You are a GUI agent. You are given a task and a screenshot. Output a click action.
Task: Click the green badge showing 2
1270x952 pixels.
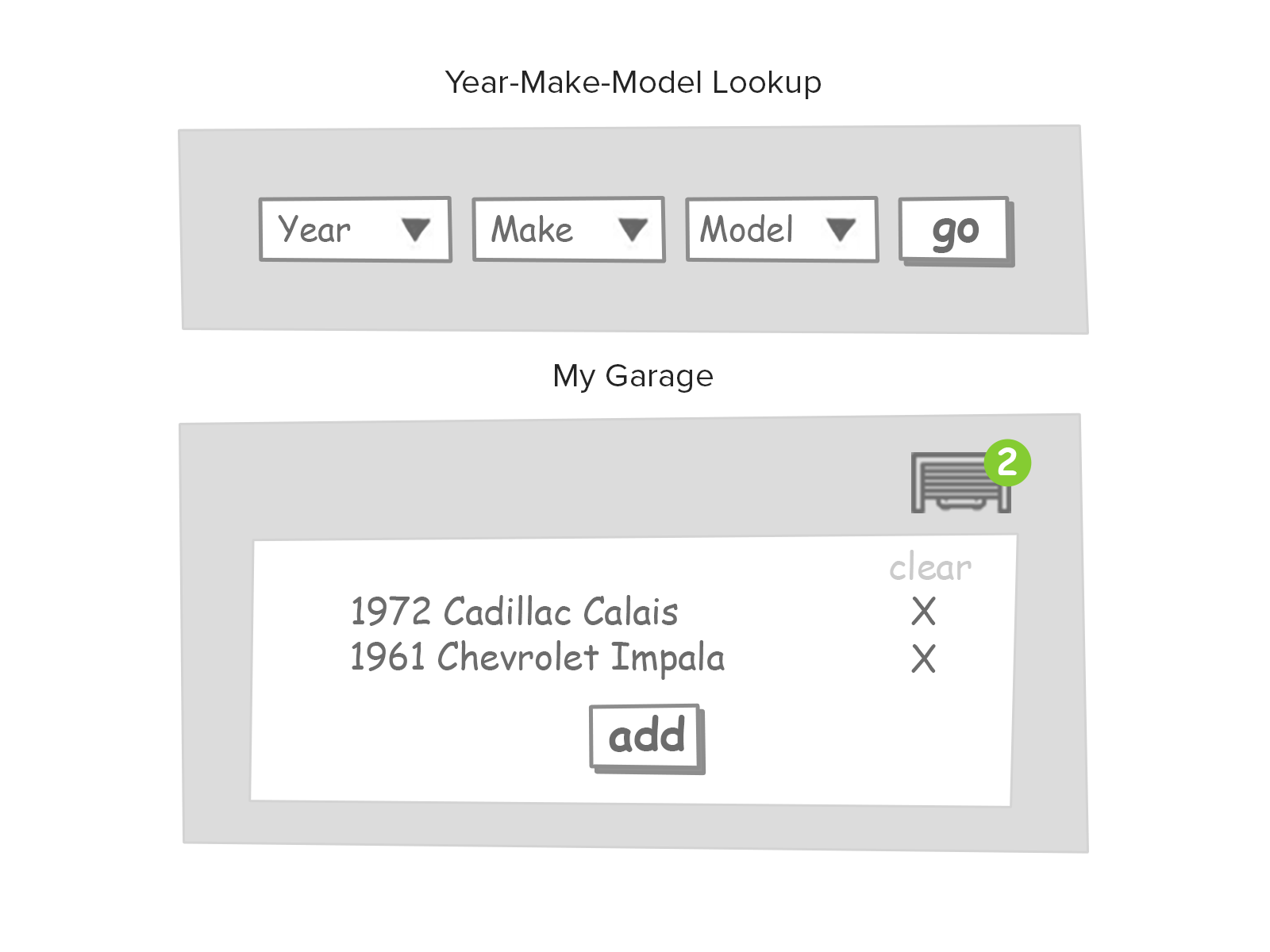click(1007, 463)
